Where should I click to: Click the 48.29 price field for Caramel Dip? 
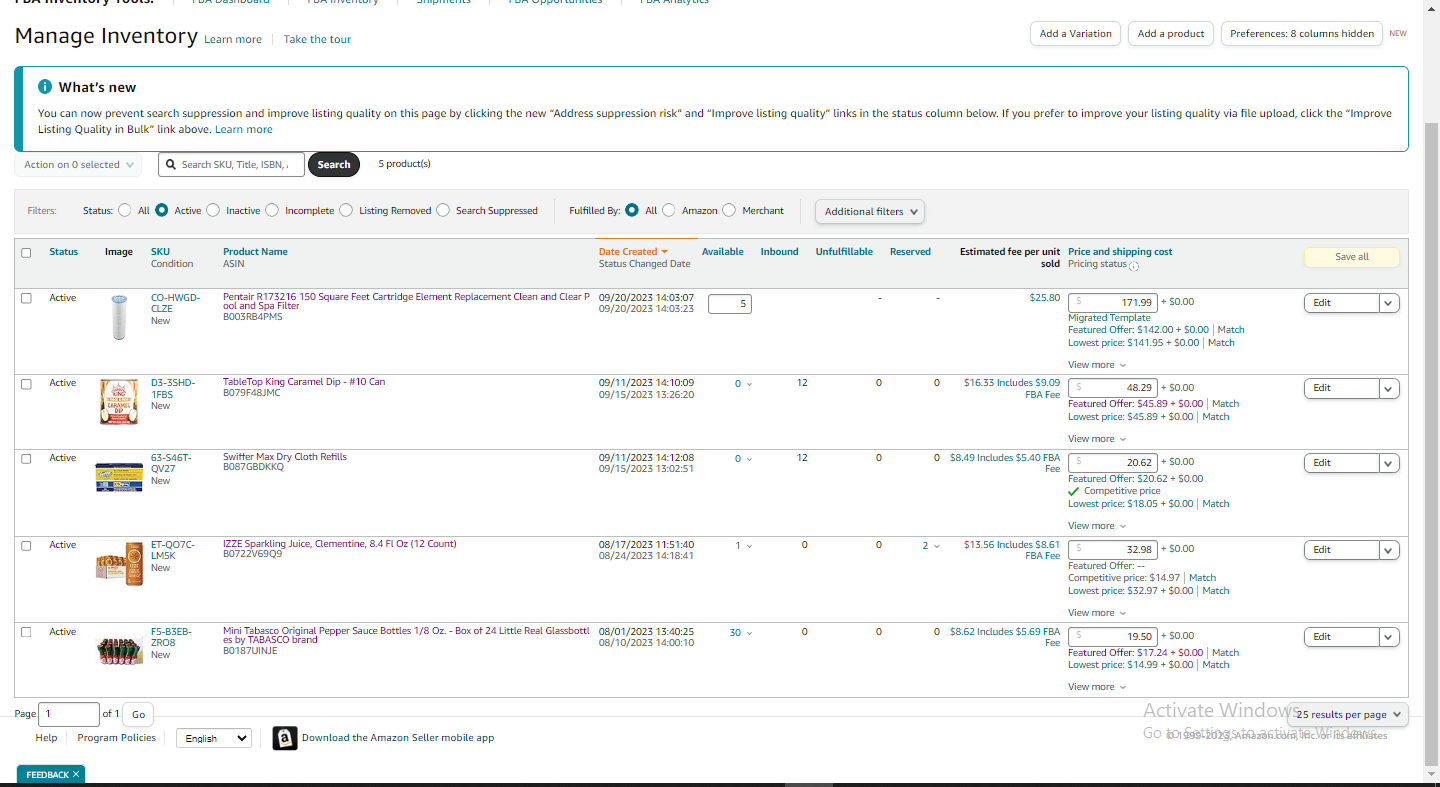coord(1113,388)
